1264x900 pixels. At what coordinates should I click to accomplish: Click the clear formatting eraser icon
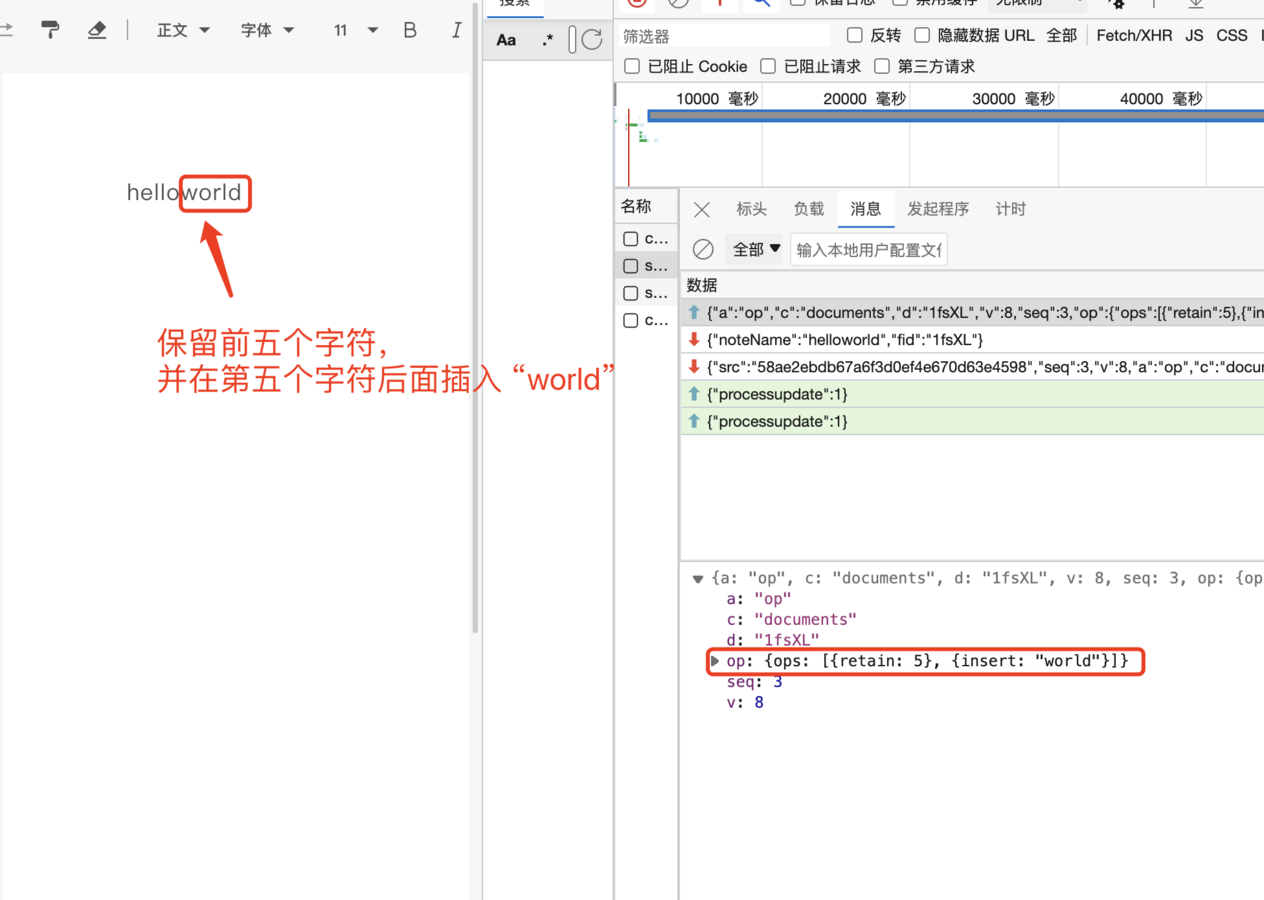click(97, 30)
